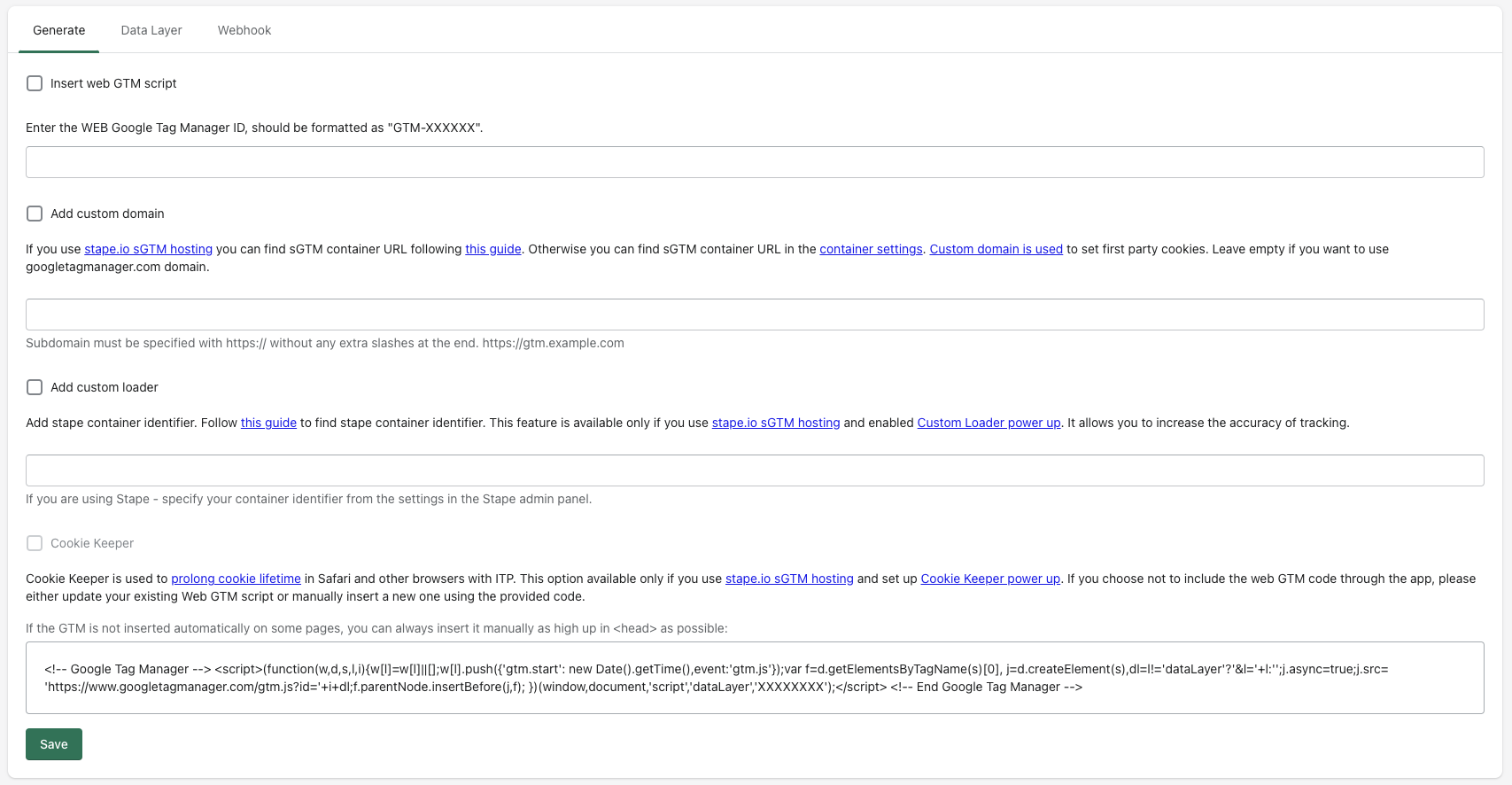Enable Insert web GTM script checkbox
Image resolution: width=1512 pixels, height=785 pixels.
[x=35, y=83]
